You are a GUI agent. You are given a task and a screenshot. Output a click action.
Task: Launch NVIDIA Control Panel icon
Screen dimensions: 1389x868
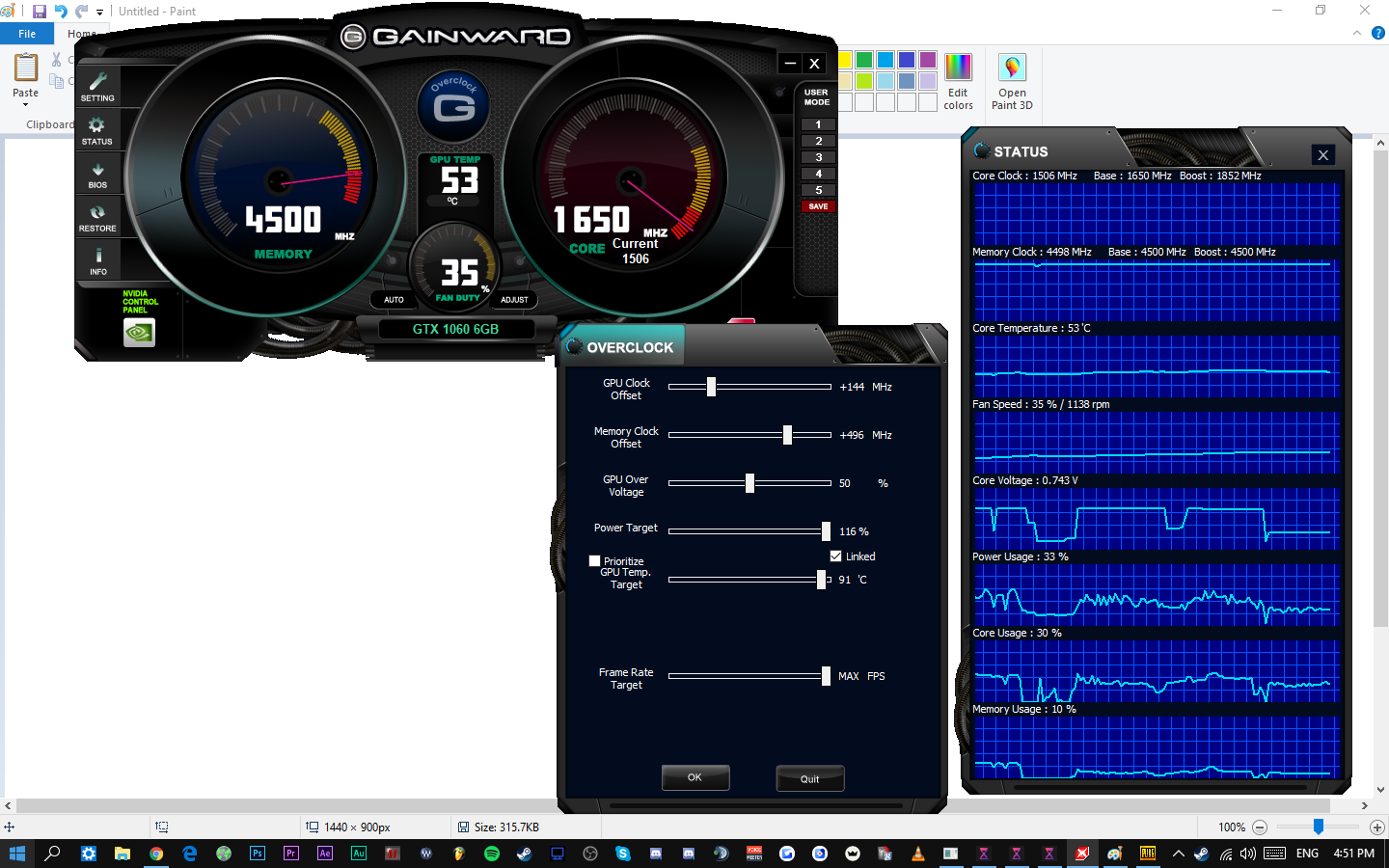coord(139,333)
